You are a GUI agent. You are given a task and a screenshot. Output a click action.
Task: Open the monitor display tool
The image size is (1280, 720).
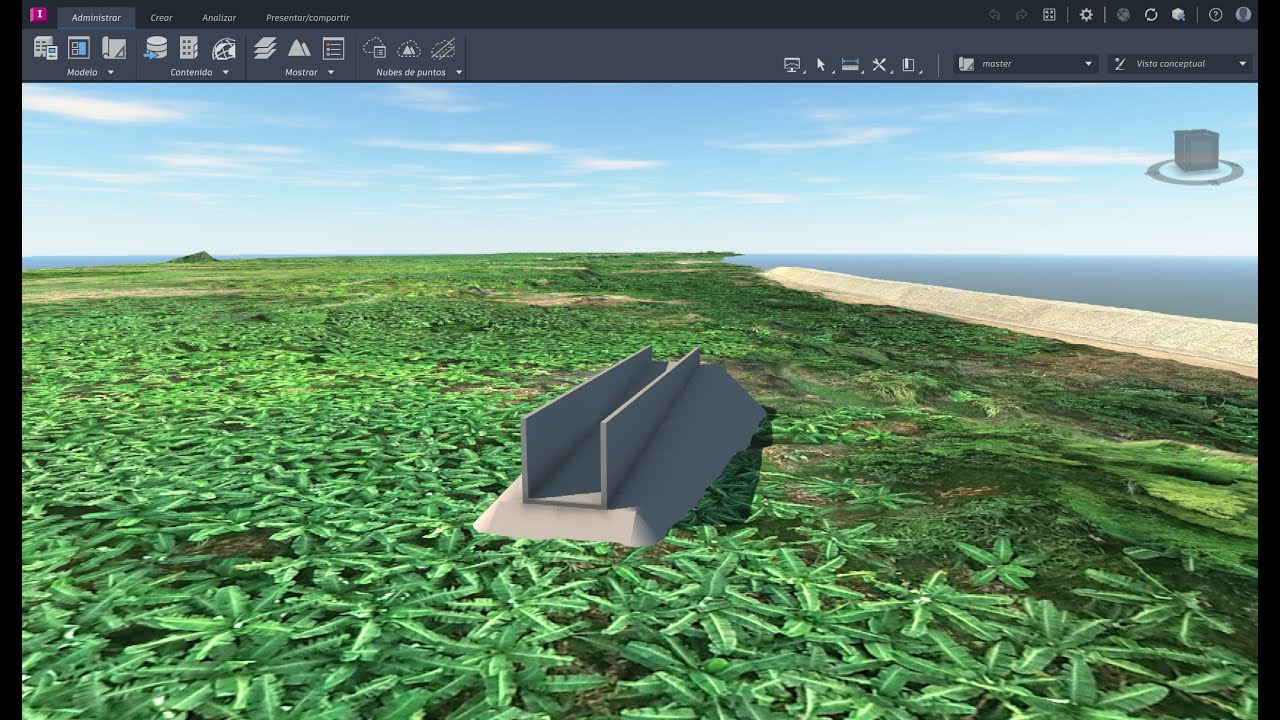click(x=793, y=65)
